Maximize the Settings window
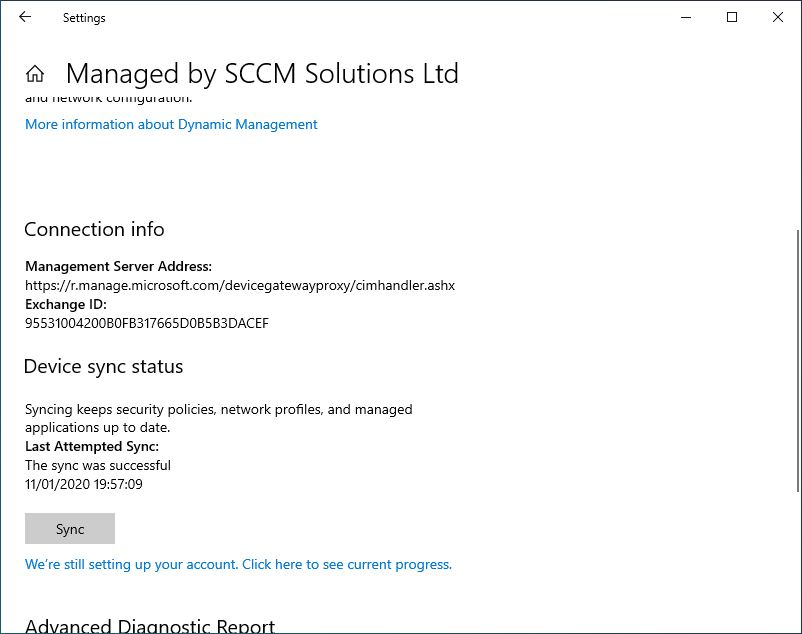Image resolution: width=802 pixels, height=634 pixels. coord(731,17)
